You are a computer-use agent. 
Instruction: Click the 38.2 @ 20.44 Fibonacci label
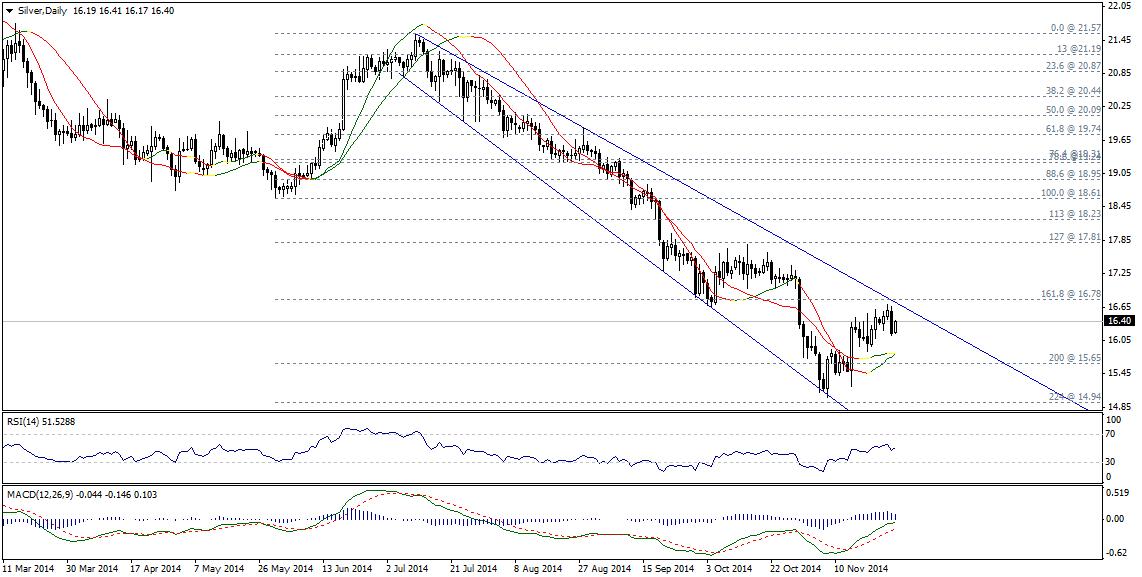[x=1067, y=89]
